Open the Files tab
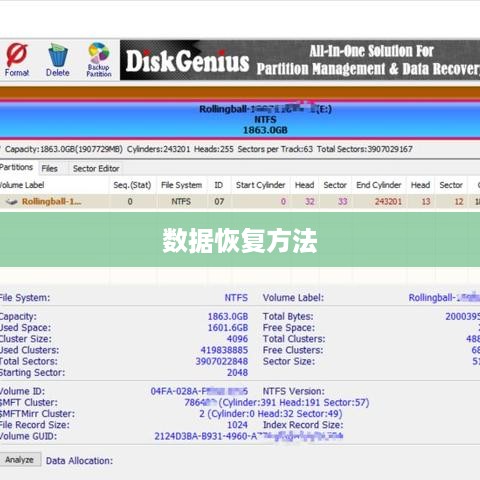The width and height of the screenshot is (480, 480). click(x=49, y=169)
